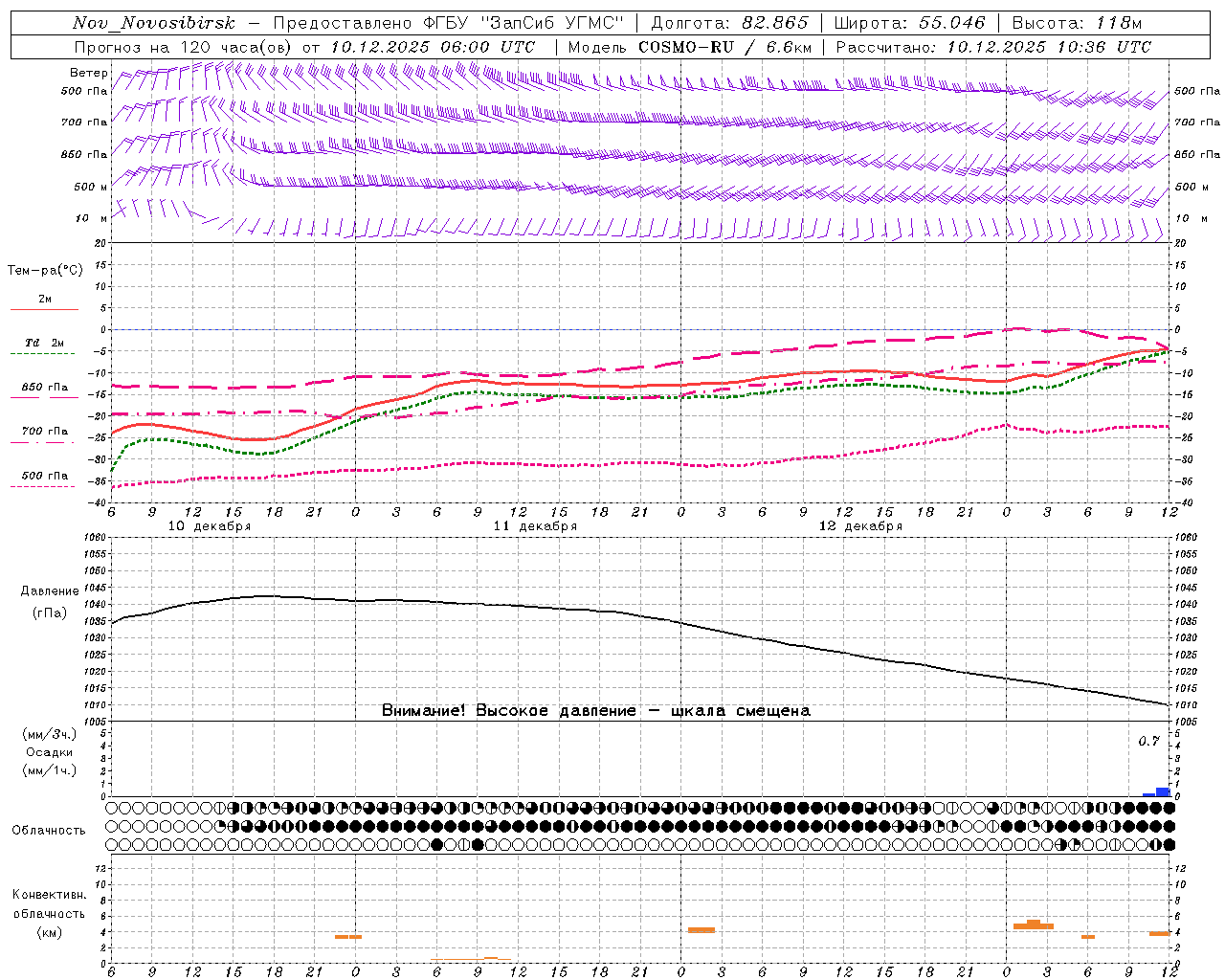The height and width of the screenshot is (980, 1225).
Task: Click the "Рассчитано: 10.12.2025 10:36 UTC" timestamp
Action: click(993, 47)
